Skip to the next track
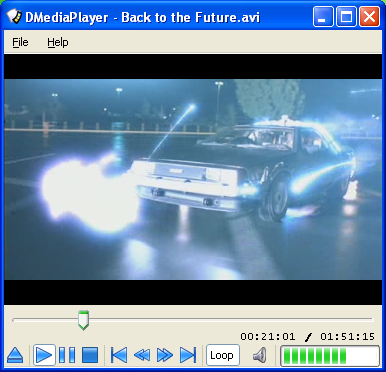 pos(188,355)
